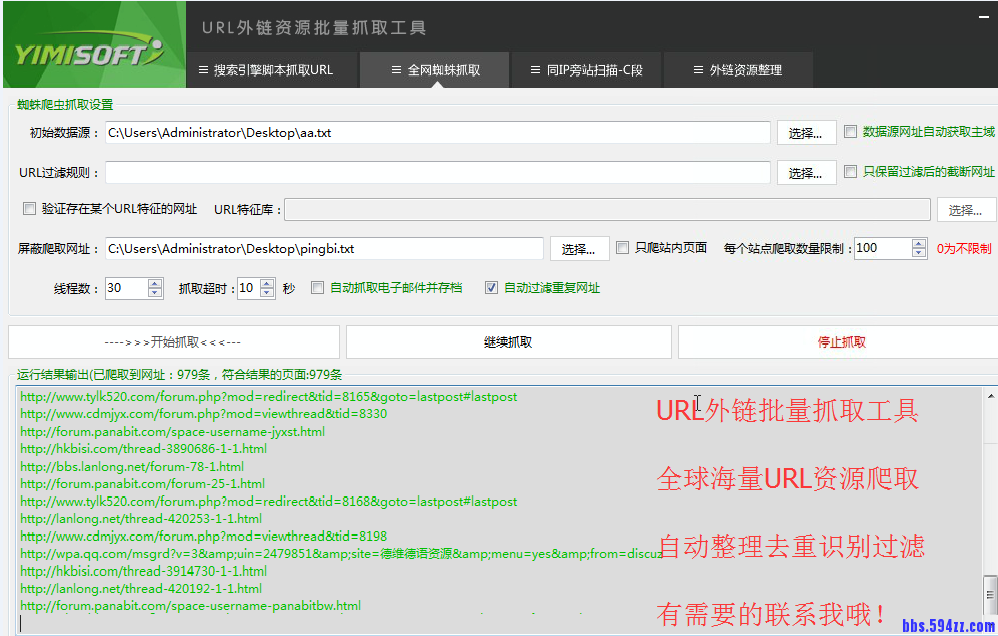Check 只保留过滤后的截断网址 option
998x636 pixels.
coord(850,172)
